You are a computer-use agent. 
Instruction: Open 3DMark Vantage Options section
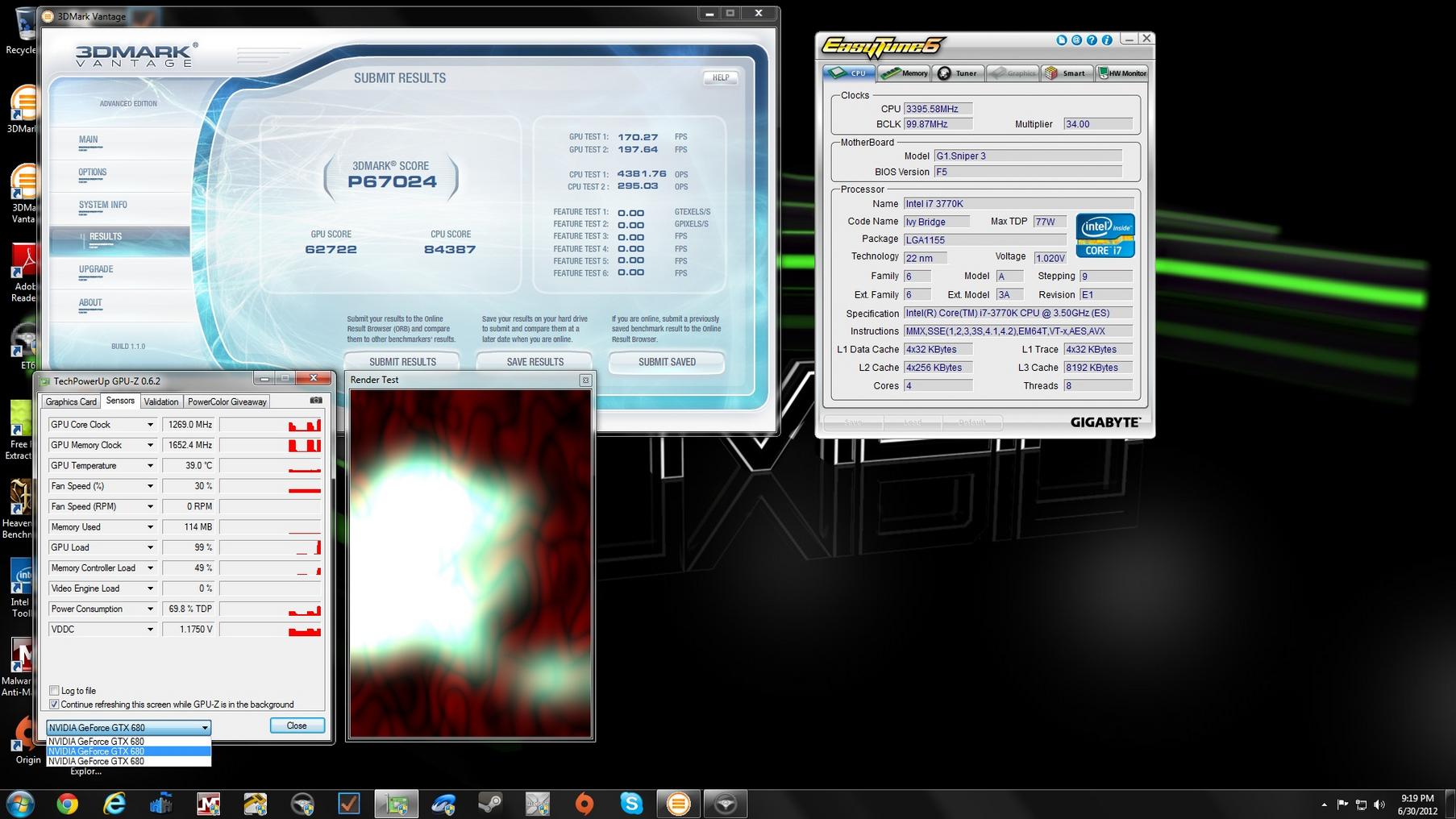pyautogui.click(x=93, y=172)
